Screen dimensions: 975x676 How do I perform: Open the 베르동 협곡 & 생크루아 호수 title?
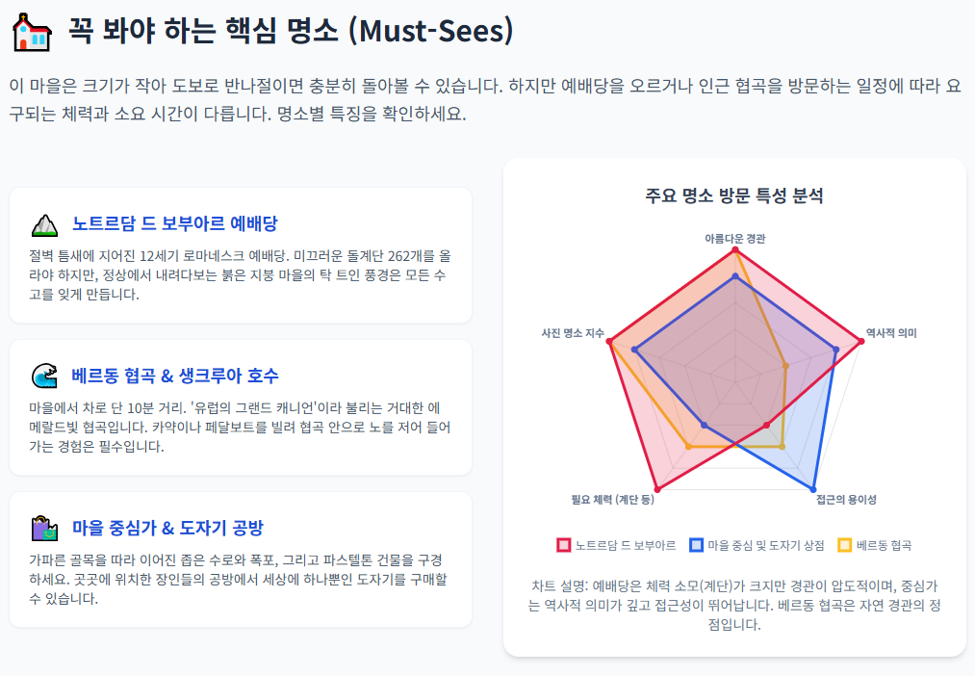[x=175, y=376]
